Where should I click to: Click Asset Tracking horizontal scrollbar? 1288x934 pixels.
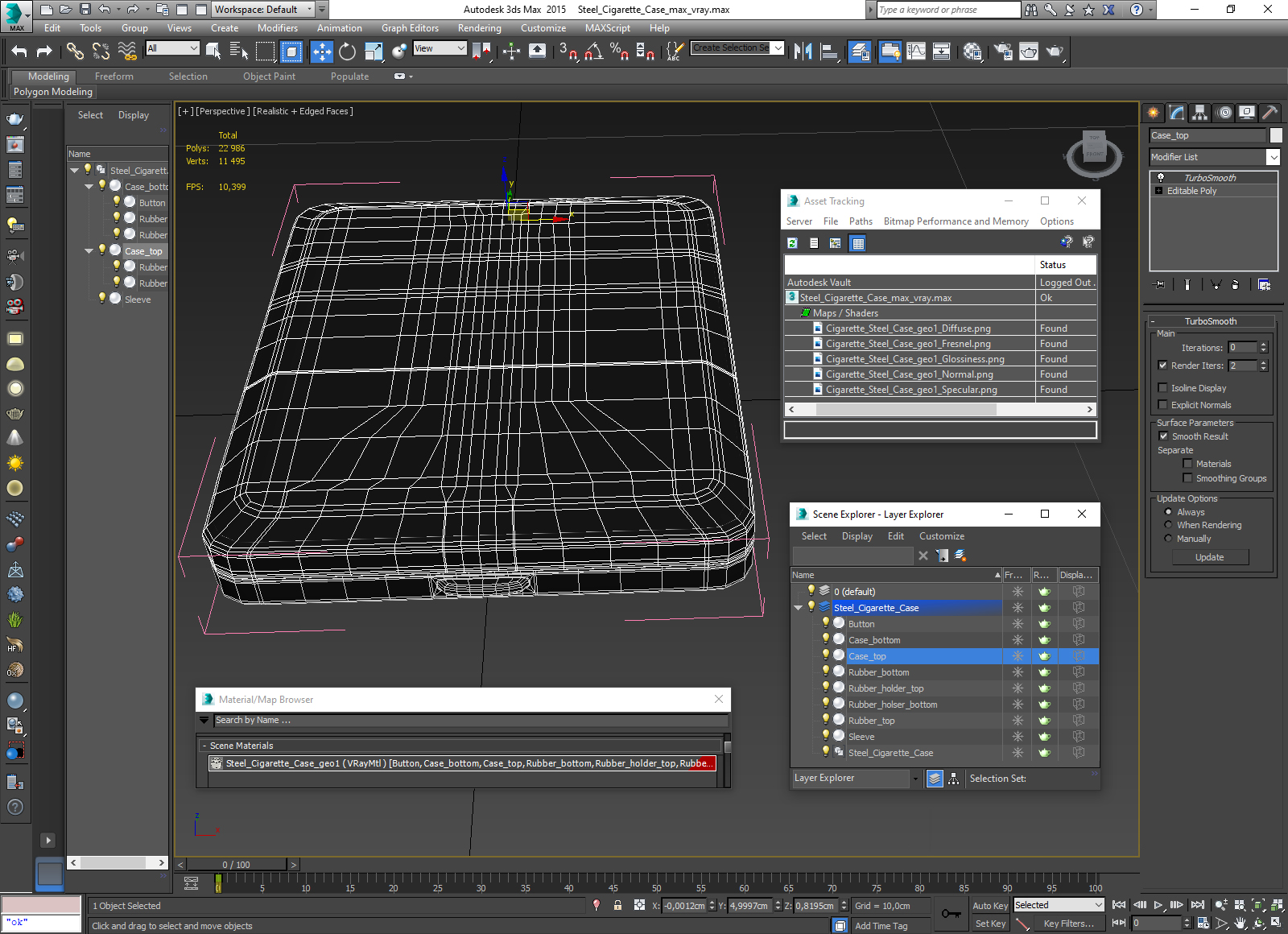tap(906, 409)
